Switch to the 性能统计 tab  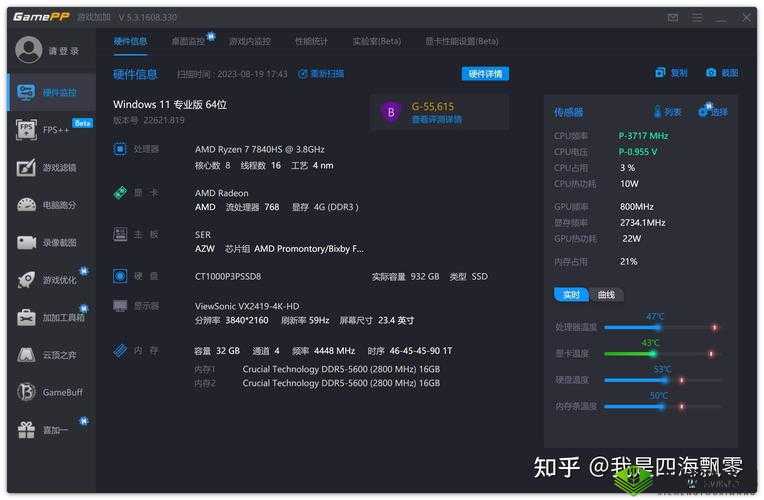click(x=311, y=41)
